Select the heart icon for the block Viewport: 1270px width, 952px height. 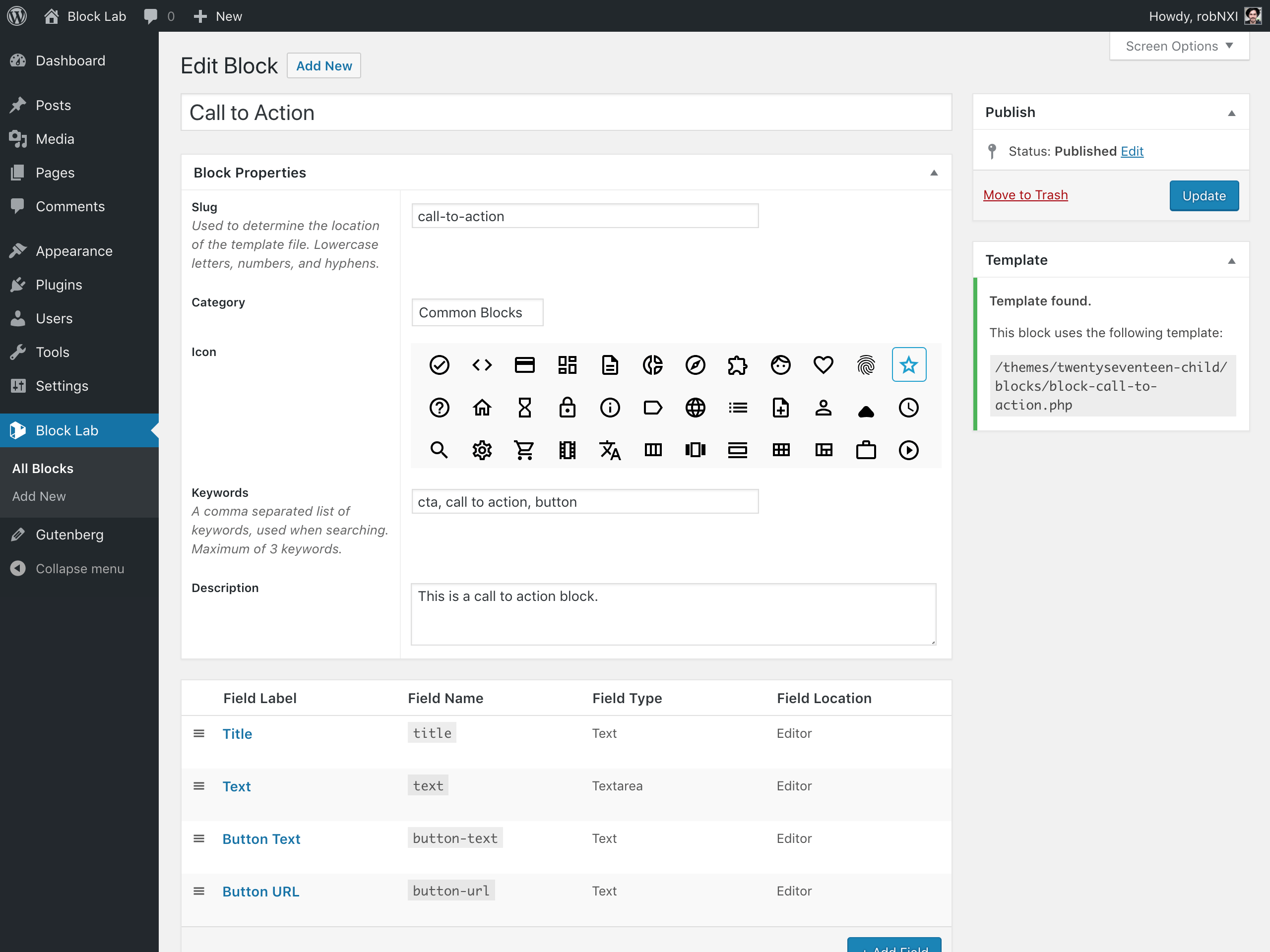coord(823,365)
